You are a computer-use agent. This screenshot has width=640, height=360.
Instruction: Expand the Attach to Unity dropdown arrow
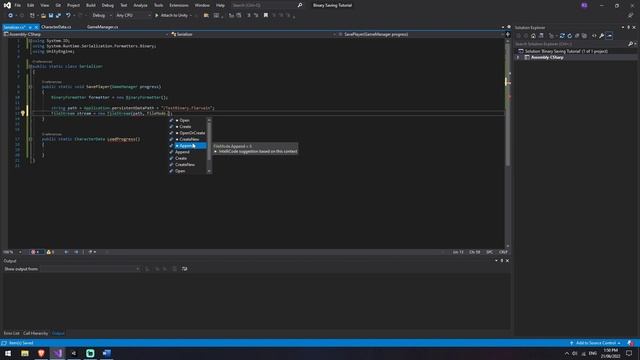191,16
